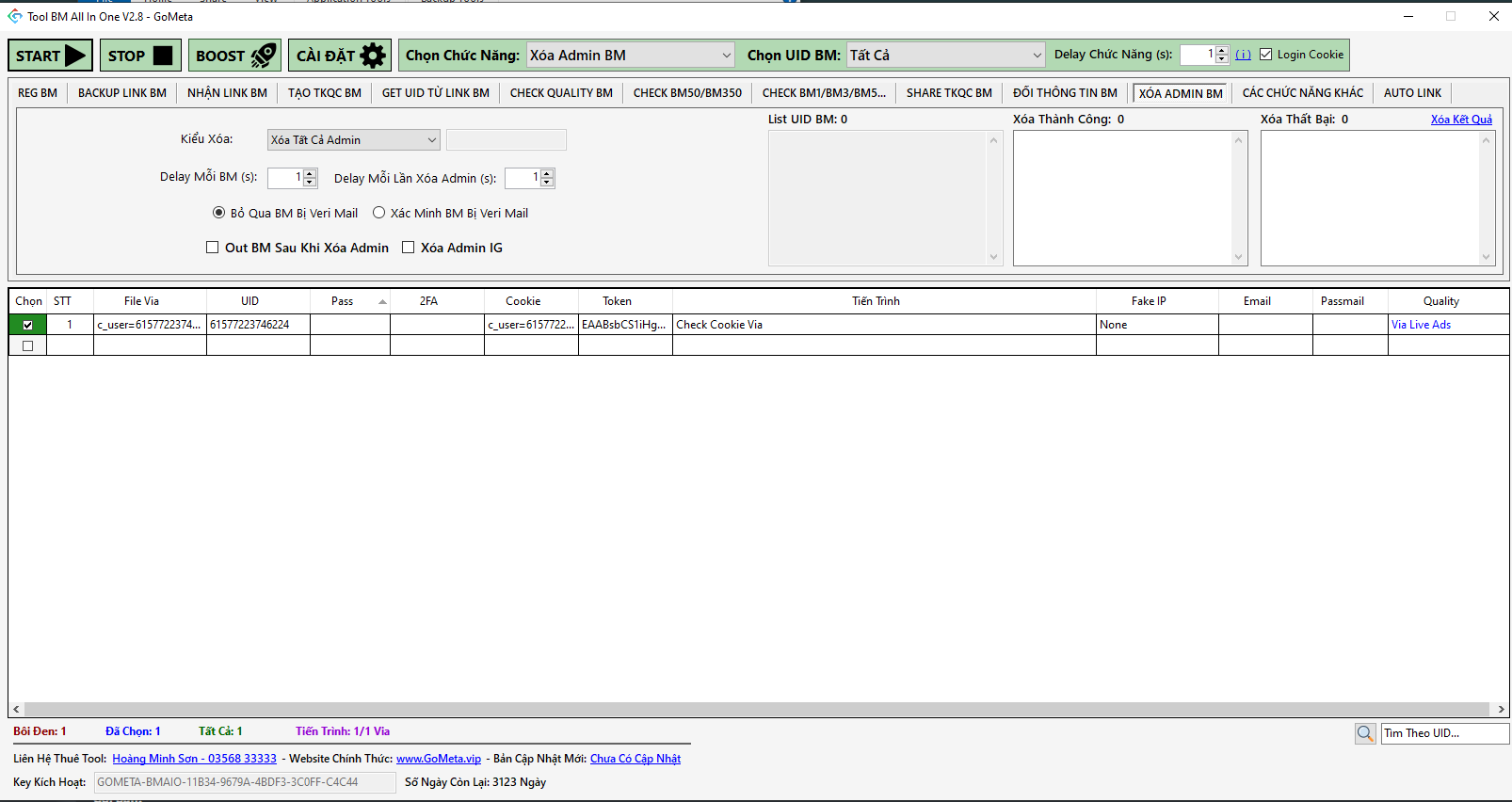Switch to SHARE TKQC BM tab

coord(949,93)
